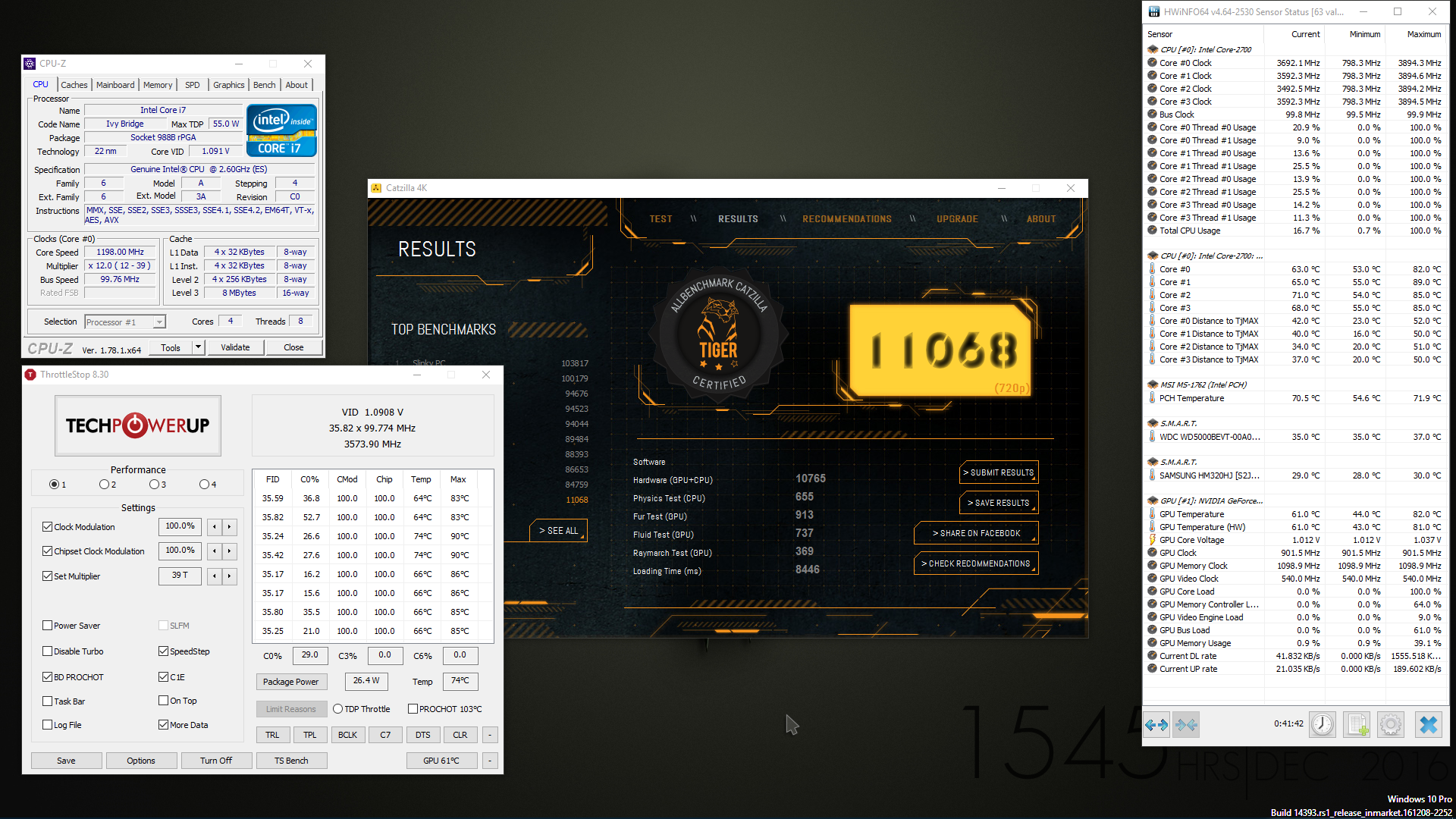Open HWiNFO sensor settings gear icon
The width and height of the screenshot is (1456, 819).
coord(1391,725)
